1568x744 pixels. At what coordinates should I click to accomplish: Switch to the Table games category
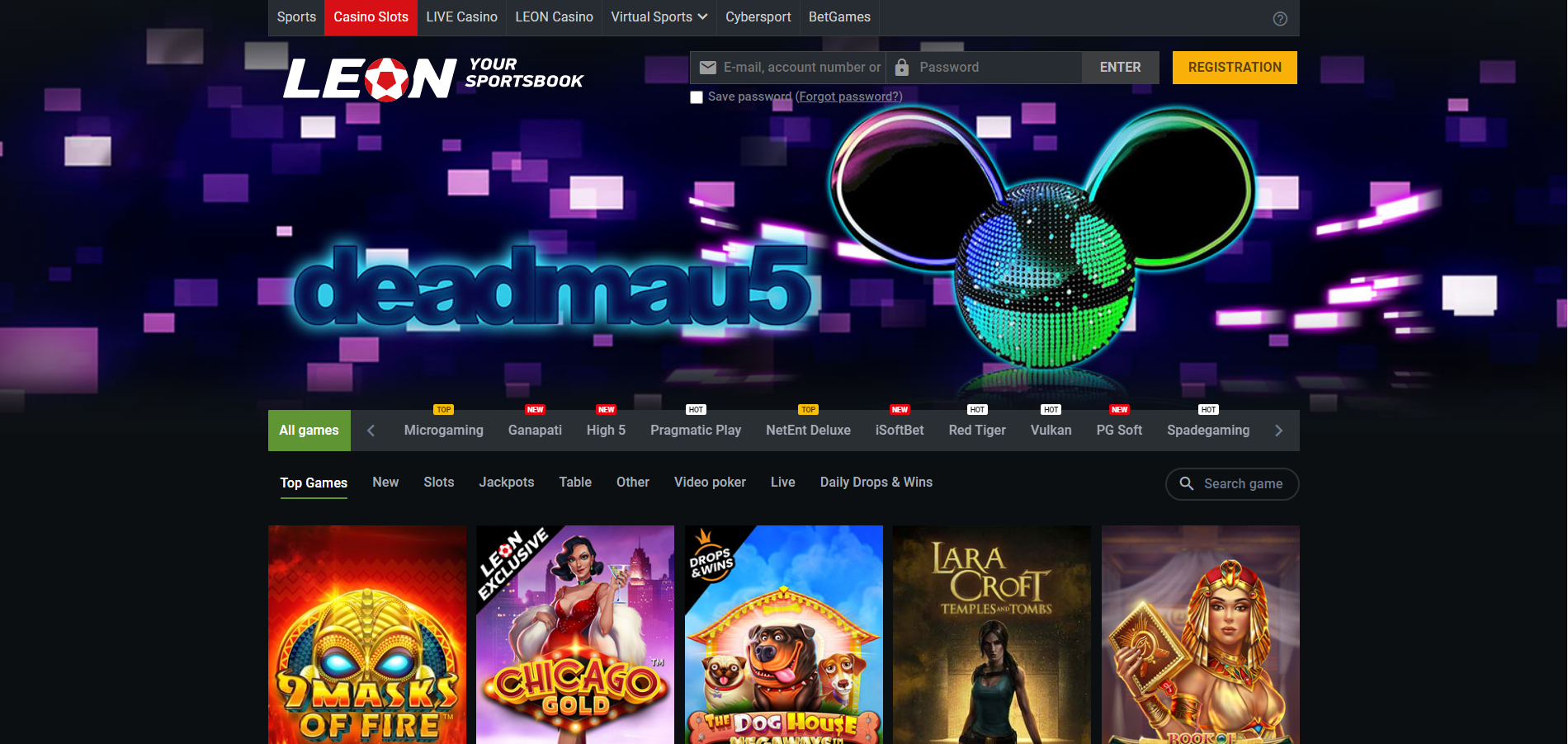click(575, 483)
